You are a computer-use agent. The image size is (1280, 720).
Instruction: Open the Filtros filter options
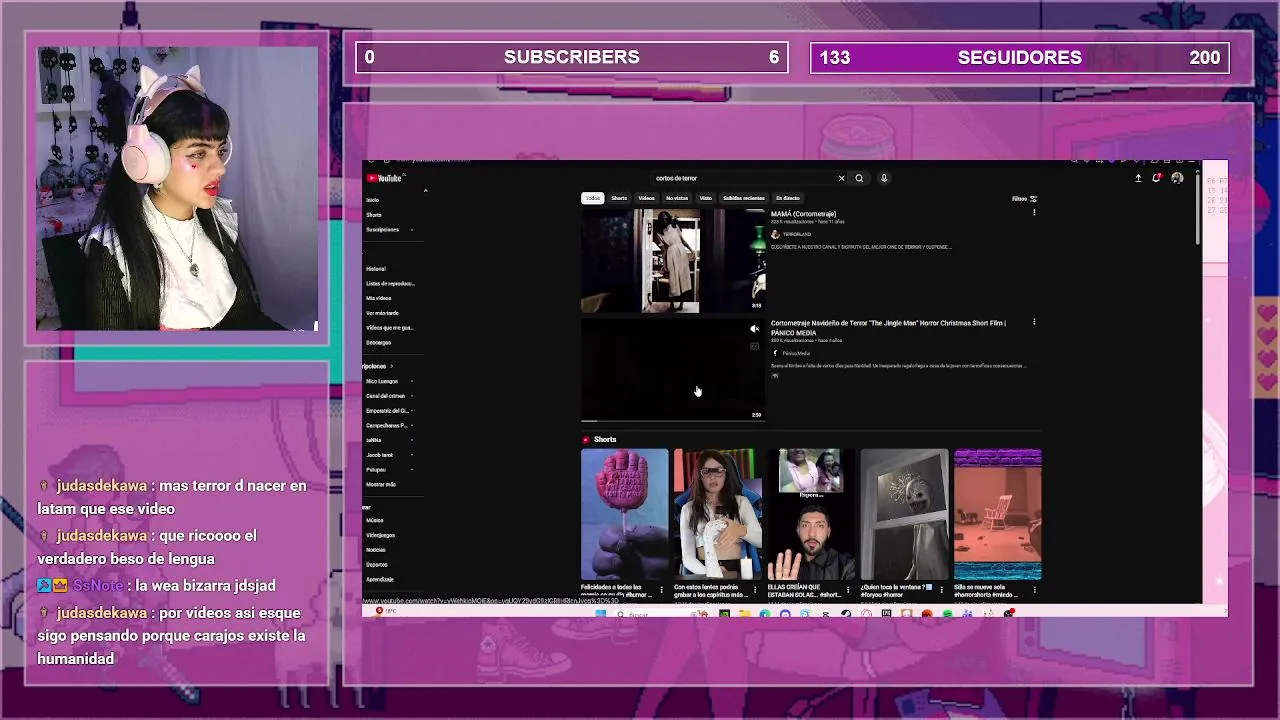(x=1024, y=198)
